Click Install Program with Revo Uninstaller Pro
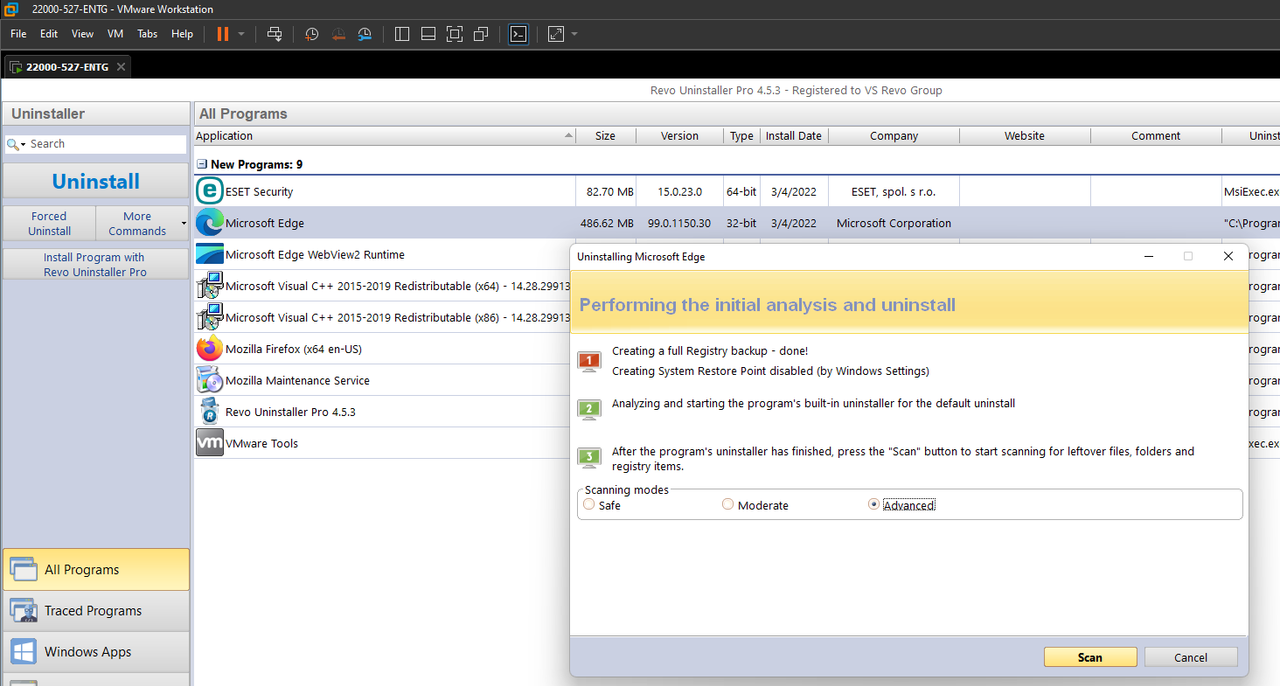 point(95,264)
